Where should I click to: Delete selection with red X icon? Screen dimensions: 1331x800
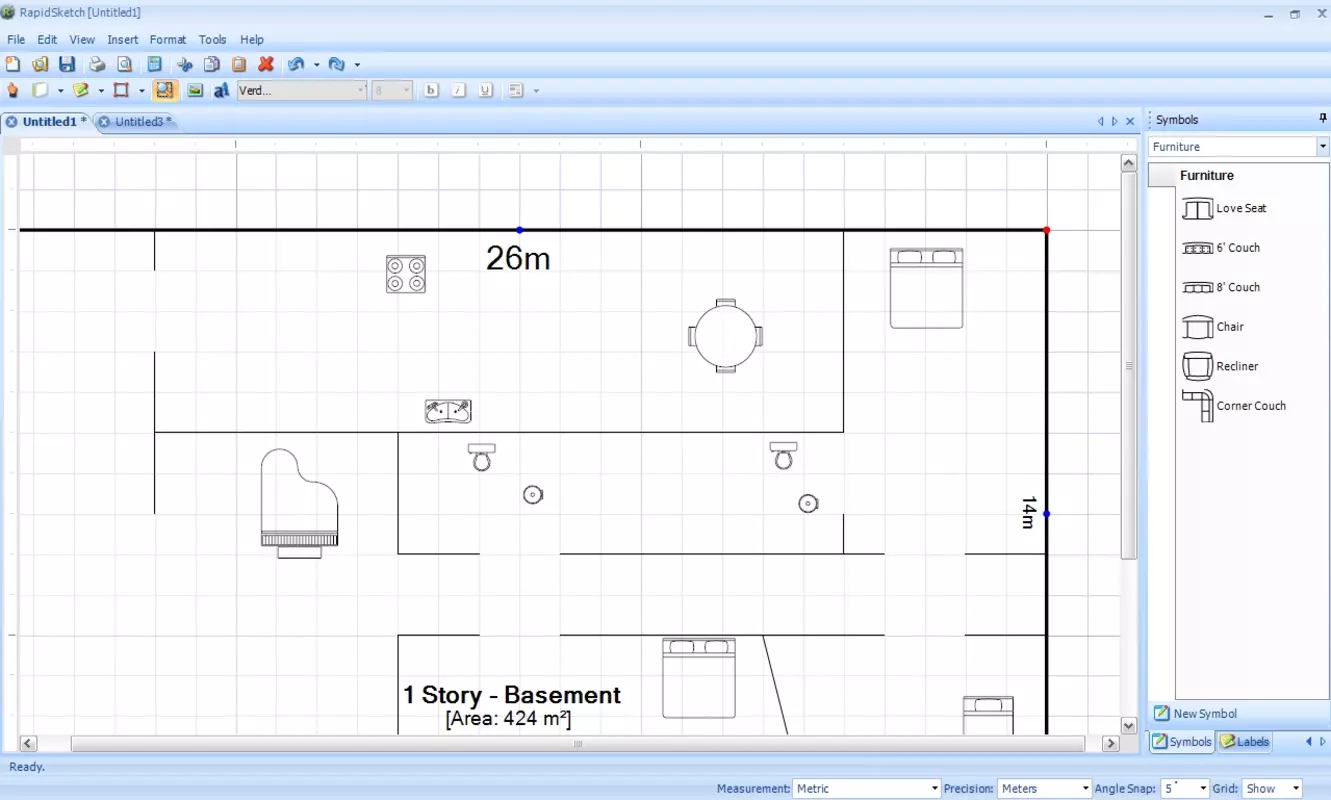[266, 64]
